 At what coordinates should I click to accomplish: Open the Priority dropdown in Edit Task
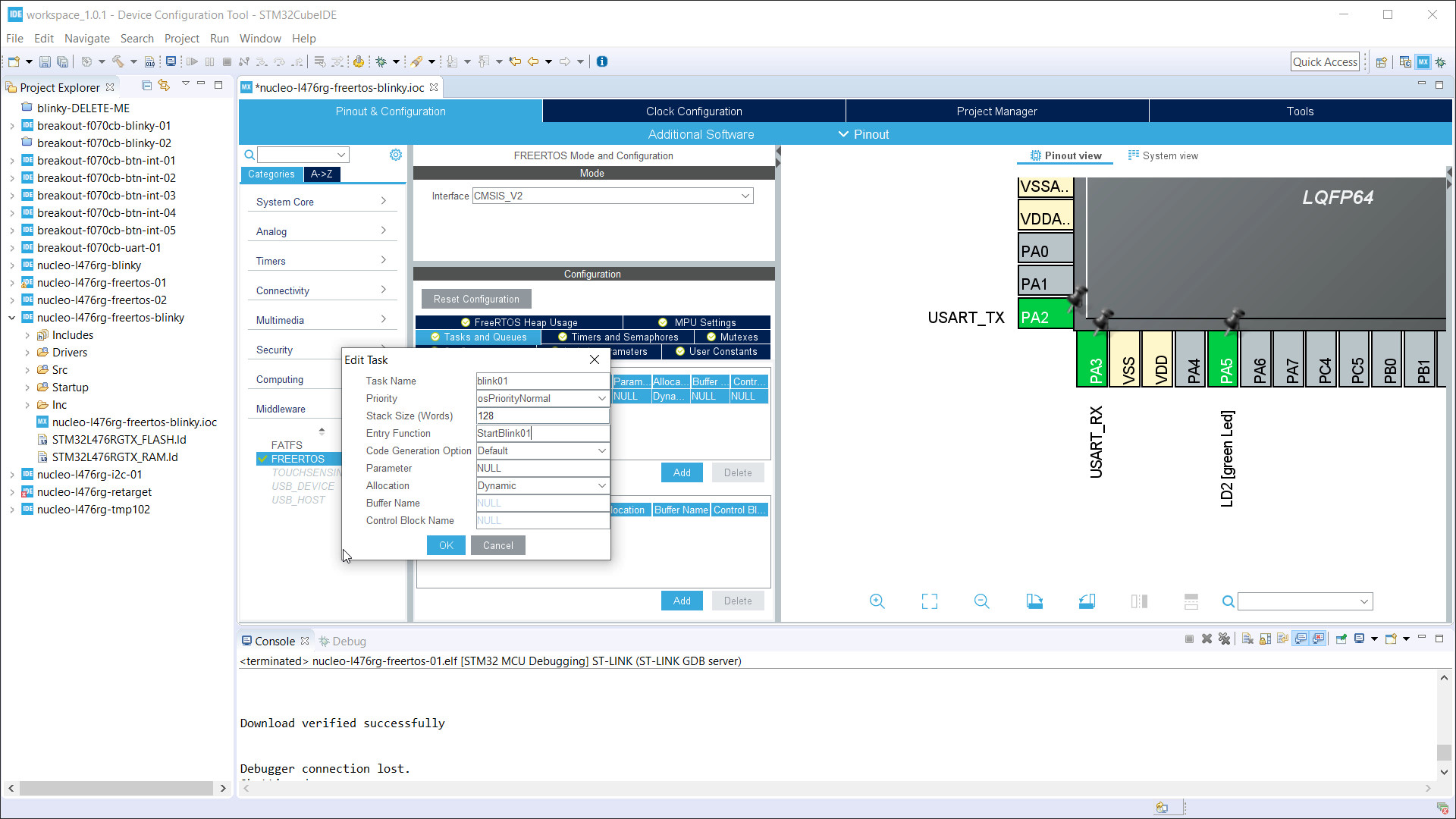[601, 398]
